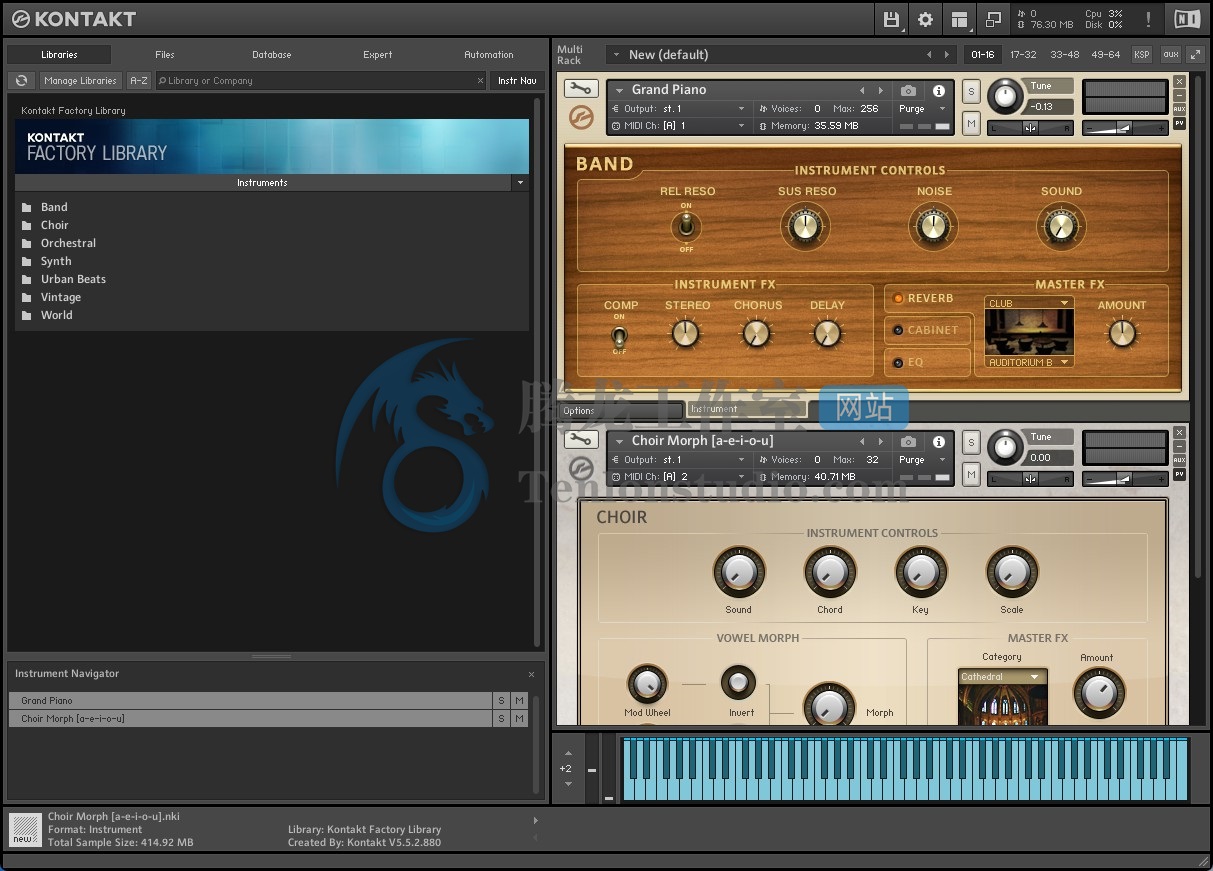
Task: Open Grand Piano Purge dropdown
Action: pos(921,109)
